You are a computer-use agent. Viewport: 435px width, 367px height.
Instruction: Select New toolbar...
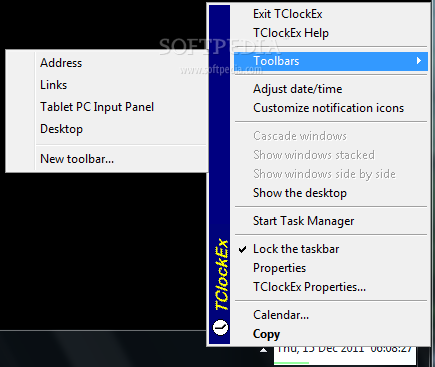click(x=107, y=159)
